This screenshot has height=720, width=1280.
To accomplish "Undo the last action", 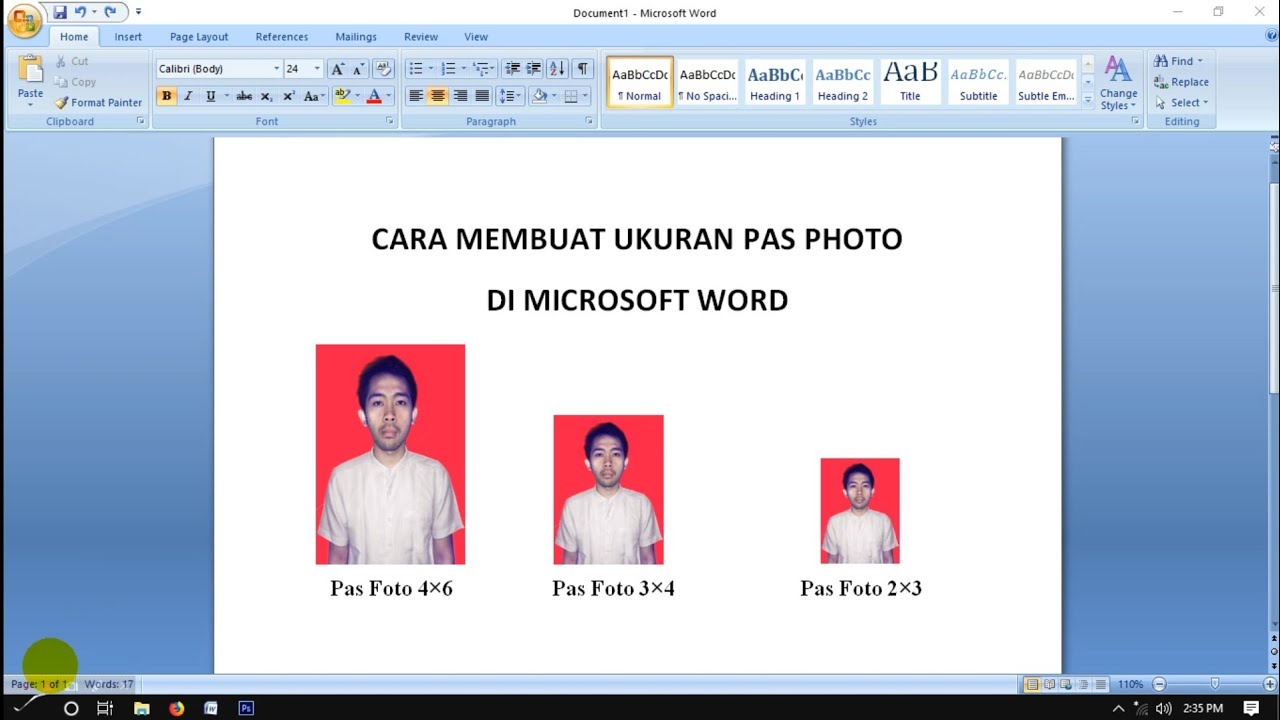I will (80, 12).
